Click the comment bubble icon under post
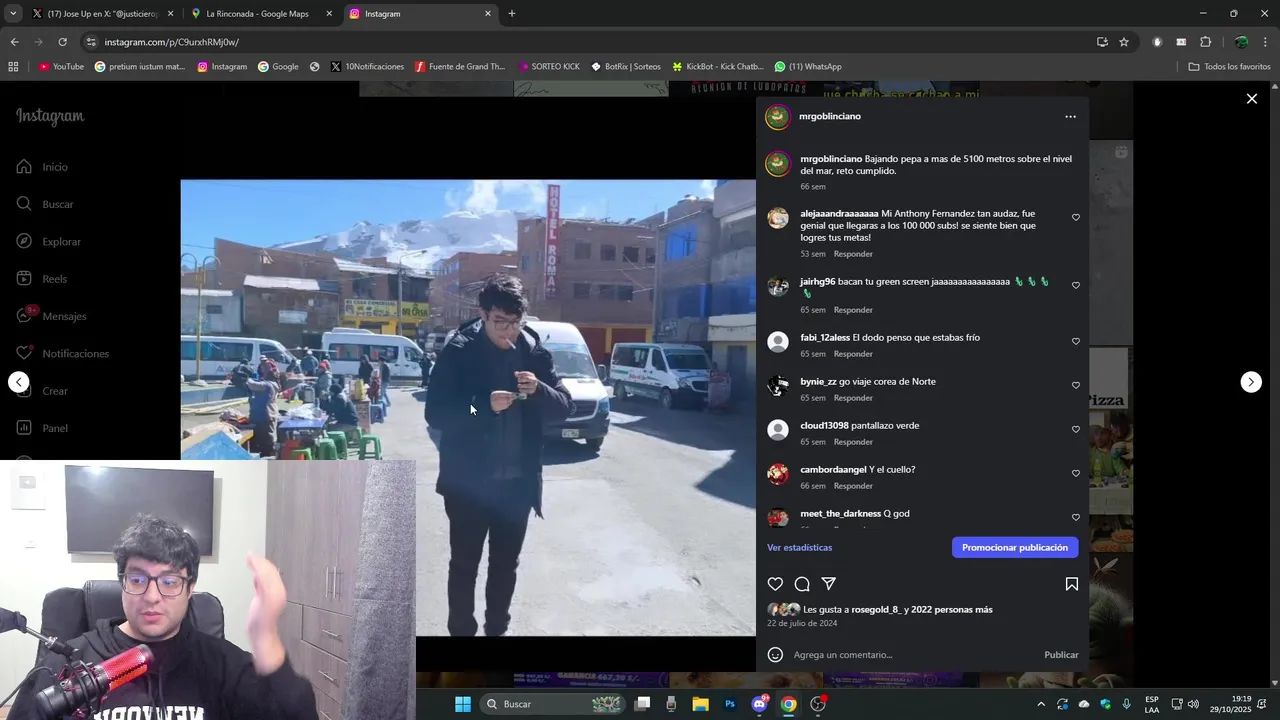 tap(802, 584)
